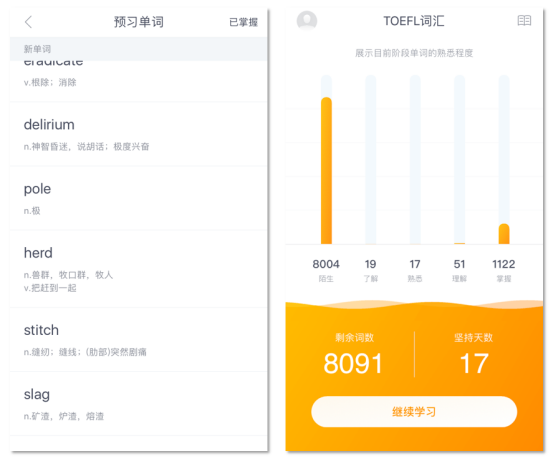
Task: Select the word delirium entry
Action: point(138,134)
